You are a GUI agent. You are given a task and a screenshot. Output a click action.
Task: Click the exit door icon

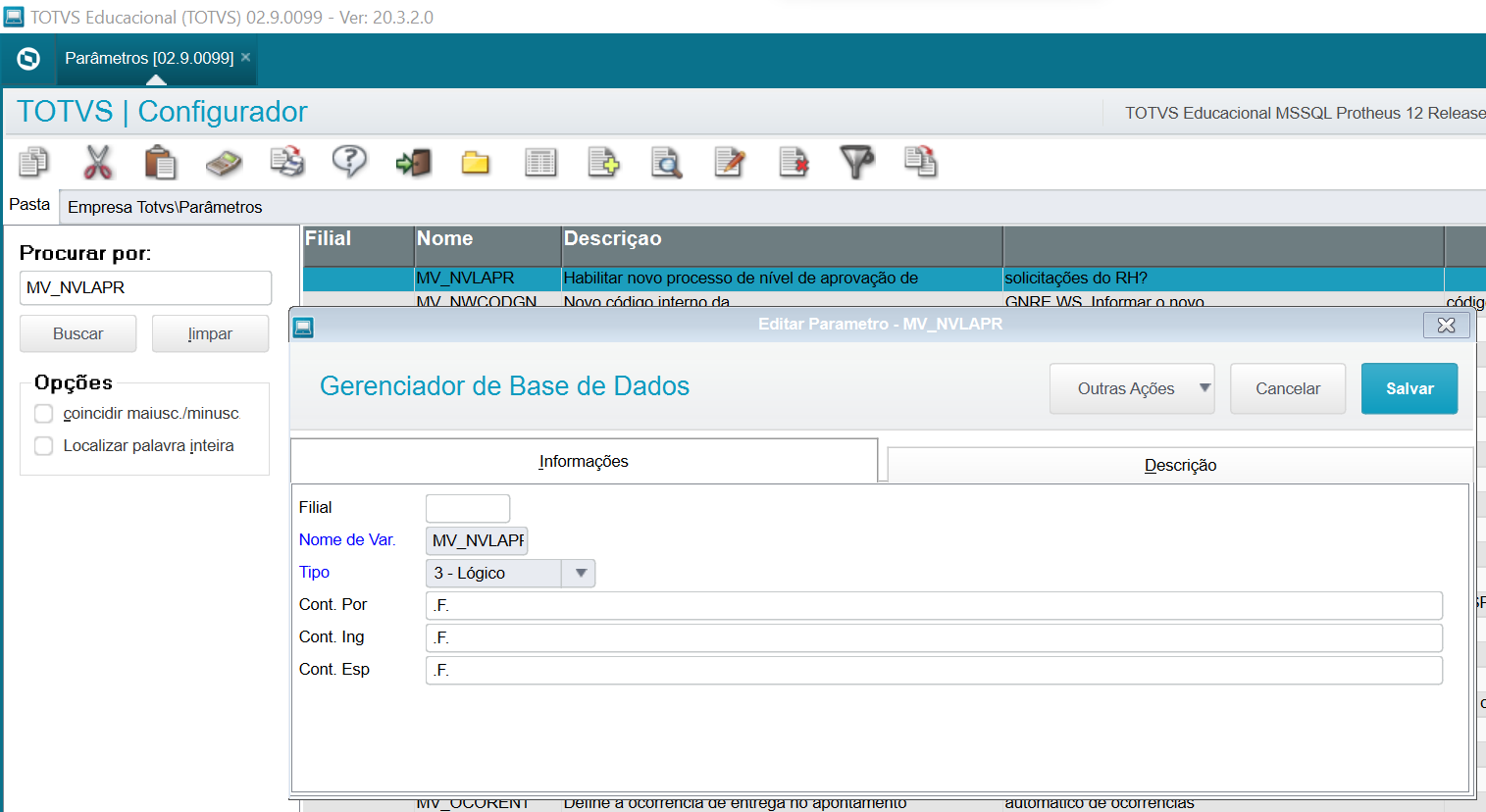[413, 162]
